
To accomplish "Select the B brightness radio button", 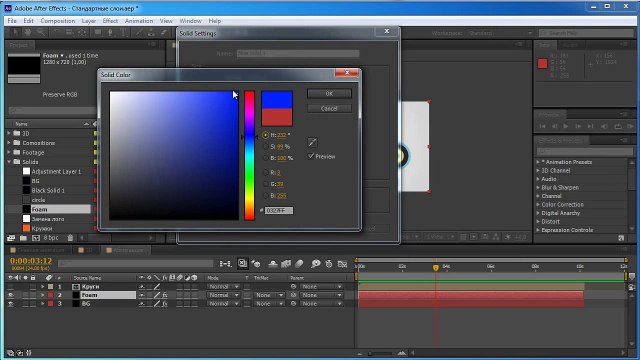I will (265, 158).
